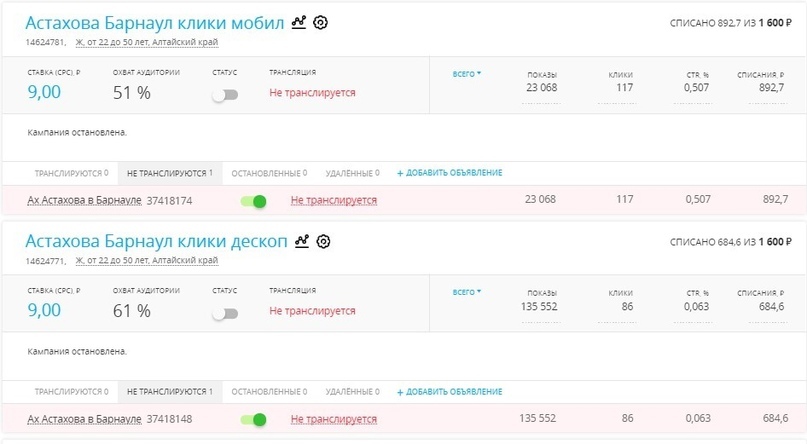Viewport: 807px width, 444px height.
Task: Expand 'Всего' dropdown in desktop campaign
Action: point(467,292)
